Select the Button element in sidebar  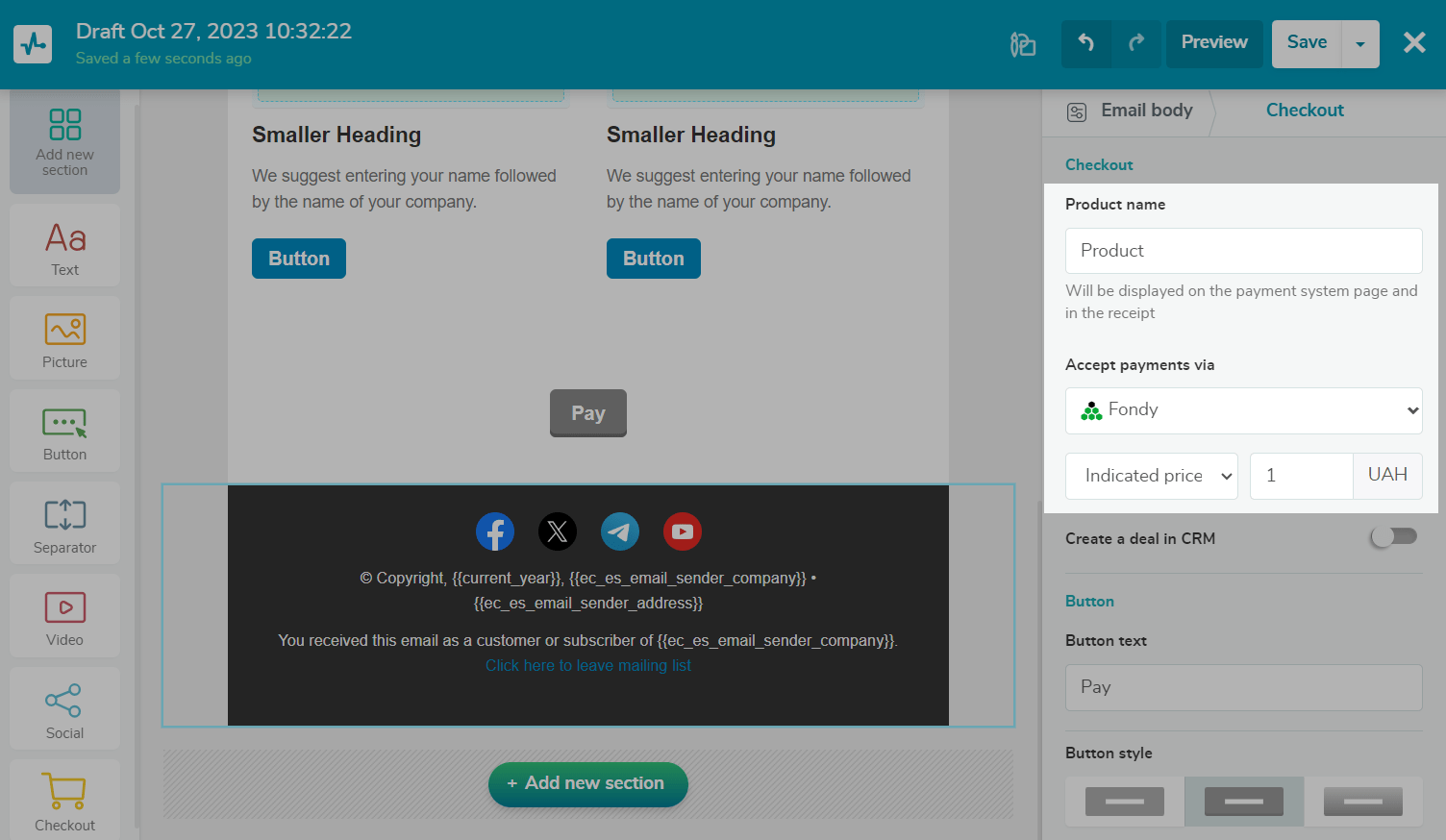click(x=64, y=431)
